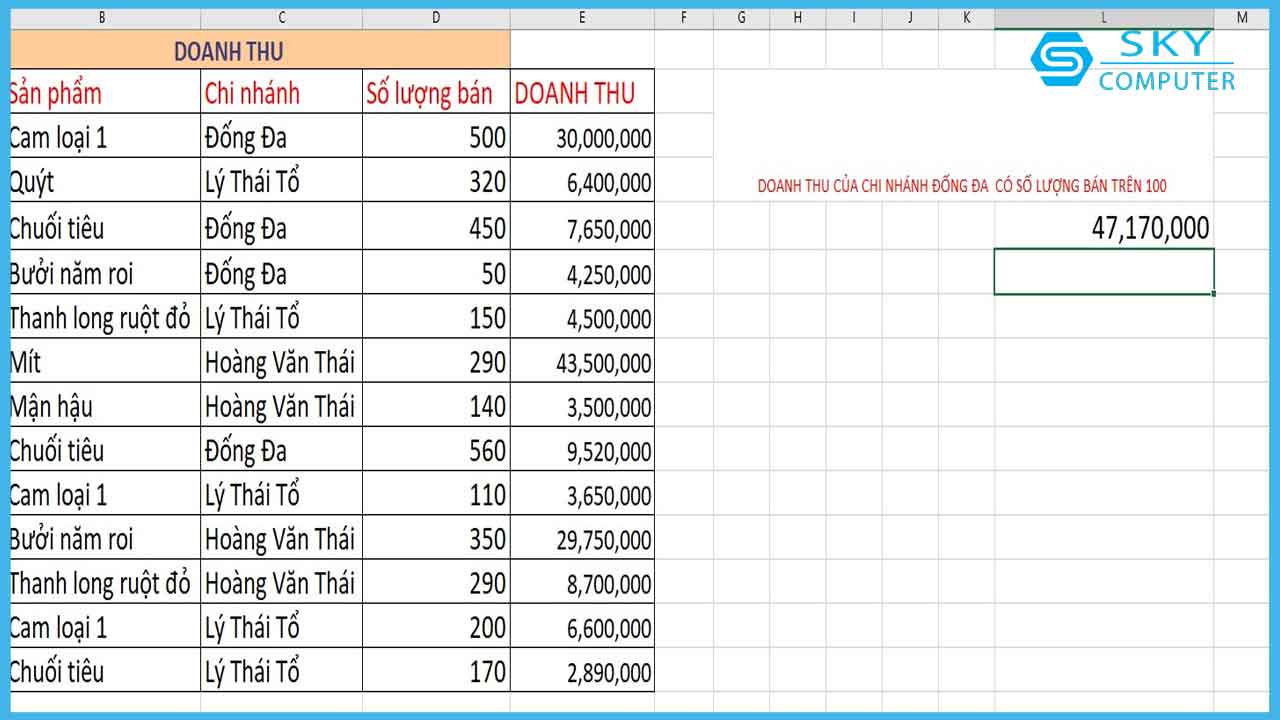
Task: Select column E header
Action: pyautogui.click(x=582, y=17)
